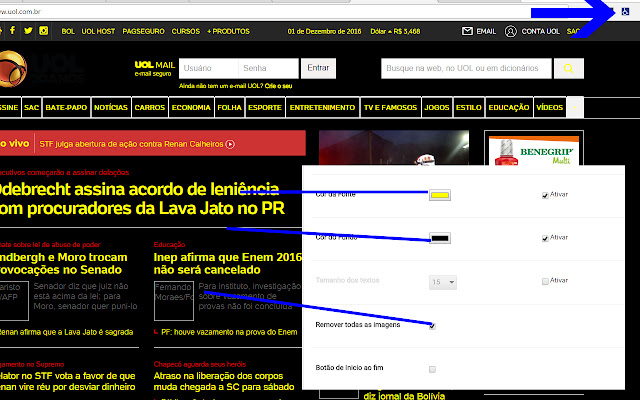Click the PAGSEGURO link
Viewport: 640px width, 400px height.
click(143, 31)
